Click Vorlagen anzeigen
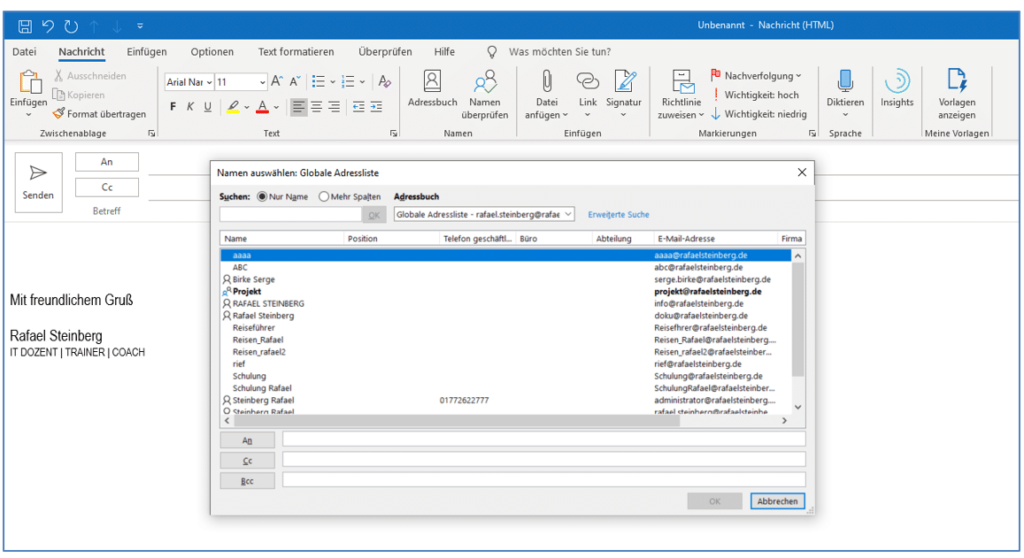The image size is (1024, 558). pos(957,95)
